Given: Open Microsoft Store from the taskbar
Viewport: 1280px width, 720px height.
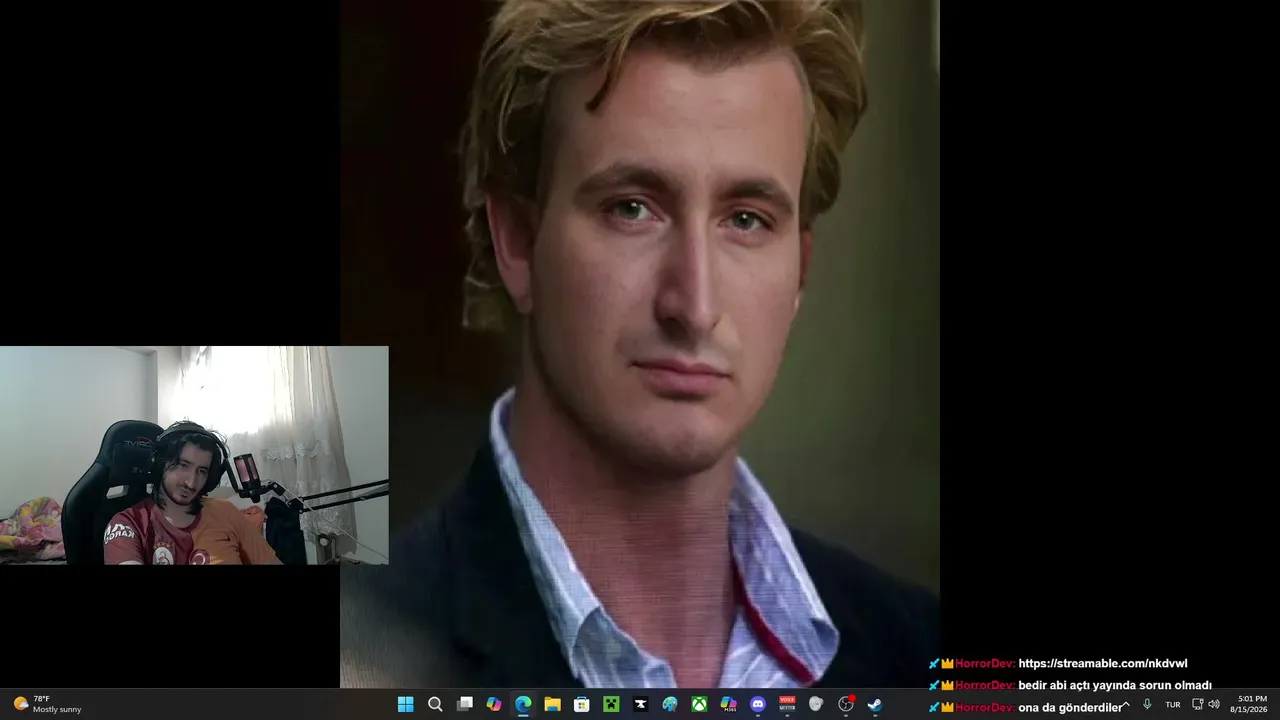Looking at the screenshot, I should pos(581,704).
